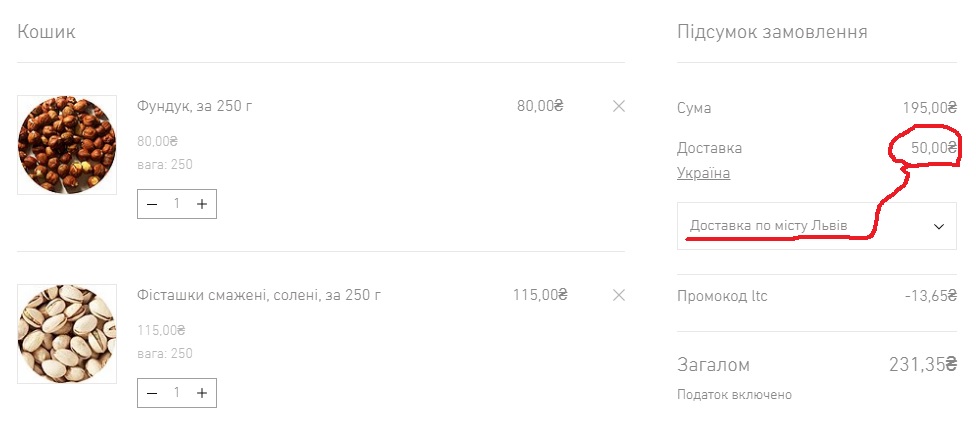Viewport: 976px width, 426px height.
Task: Click the Україна country link
Action: 703,173
